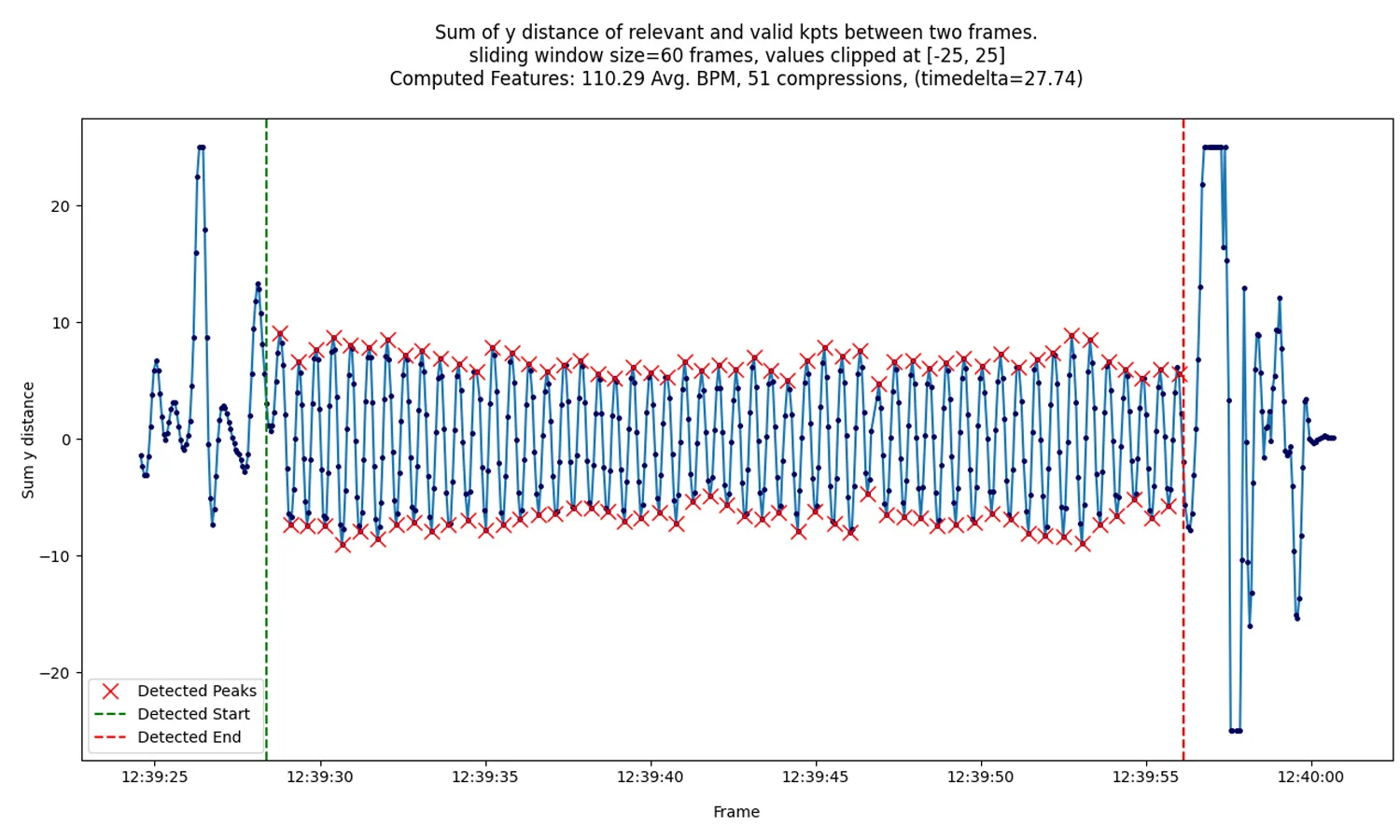
Task: Toggle the Detected Peaks legend entry
Action: pyautogui.click(x=197, y=691)
